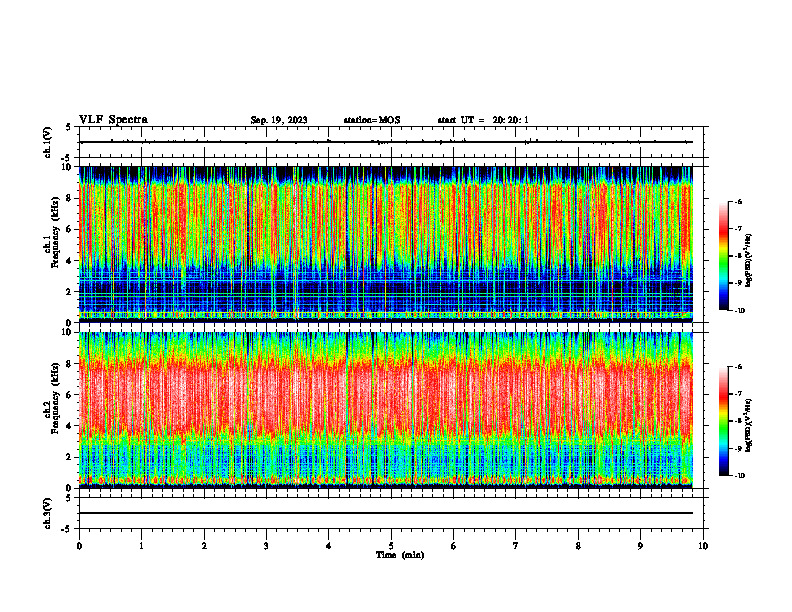792x612 pixels.
Task: Click the time axis tick label "4"
Action: point(329,546)
